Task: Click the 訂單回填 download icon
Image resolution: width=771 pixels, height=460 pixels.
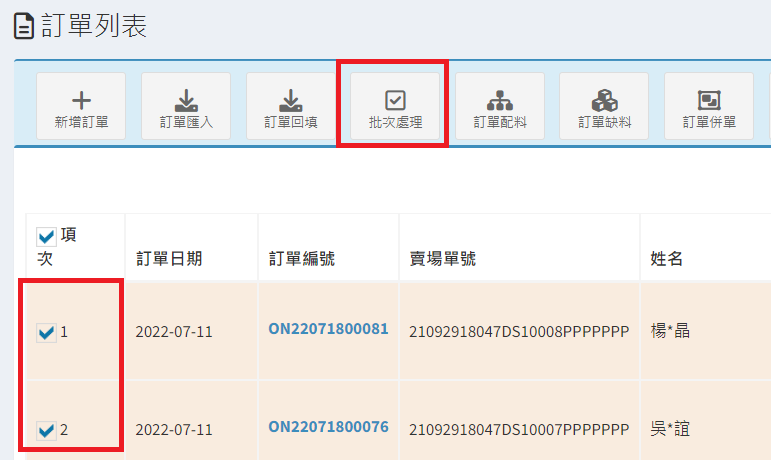Action: 290,101
